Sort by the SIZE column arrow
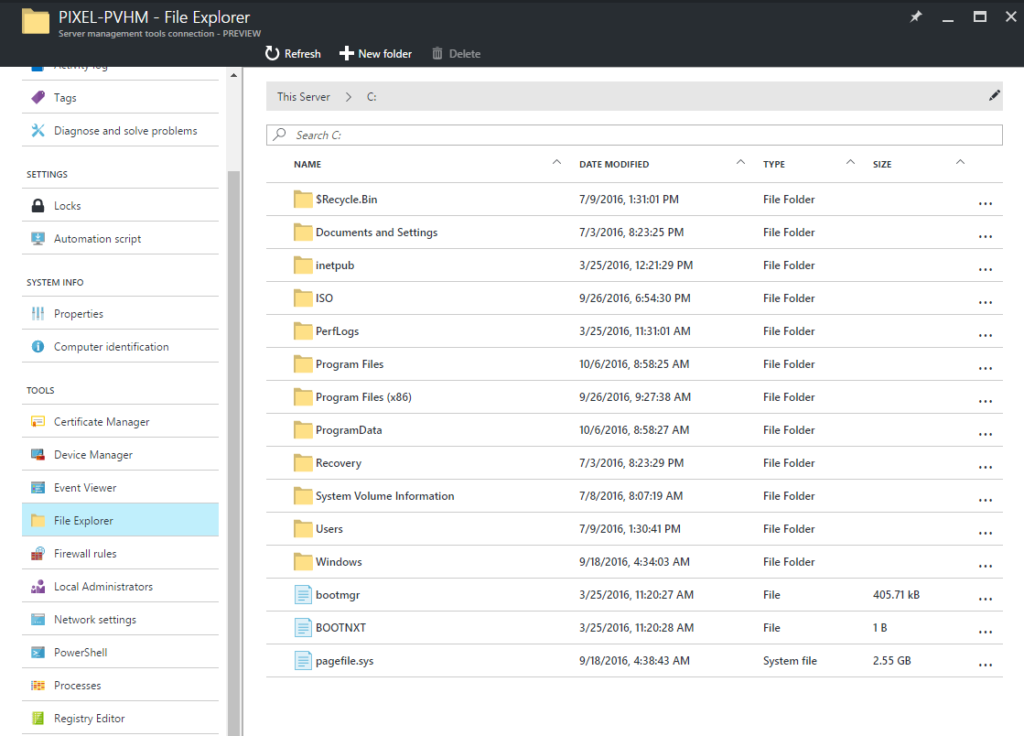 click(960, 162)
